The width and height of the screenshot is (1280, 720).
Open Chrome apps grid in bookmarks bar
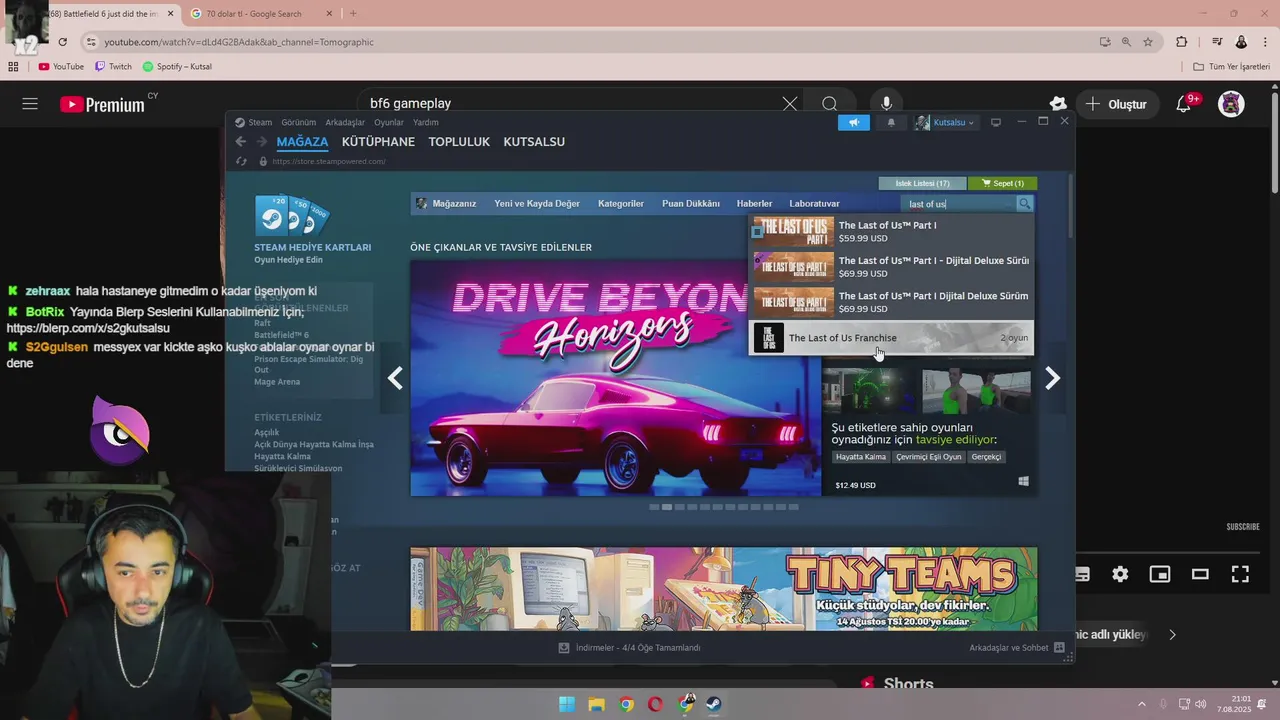13,67
